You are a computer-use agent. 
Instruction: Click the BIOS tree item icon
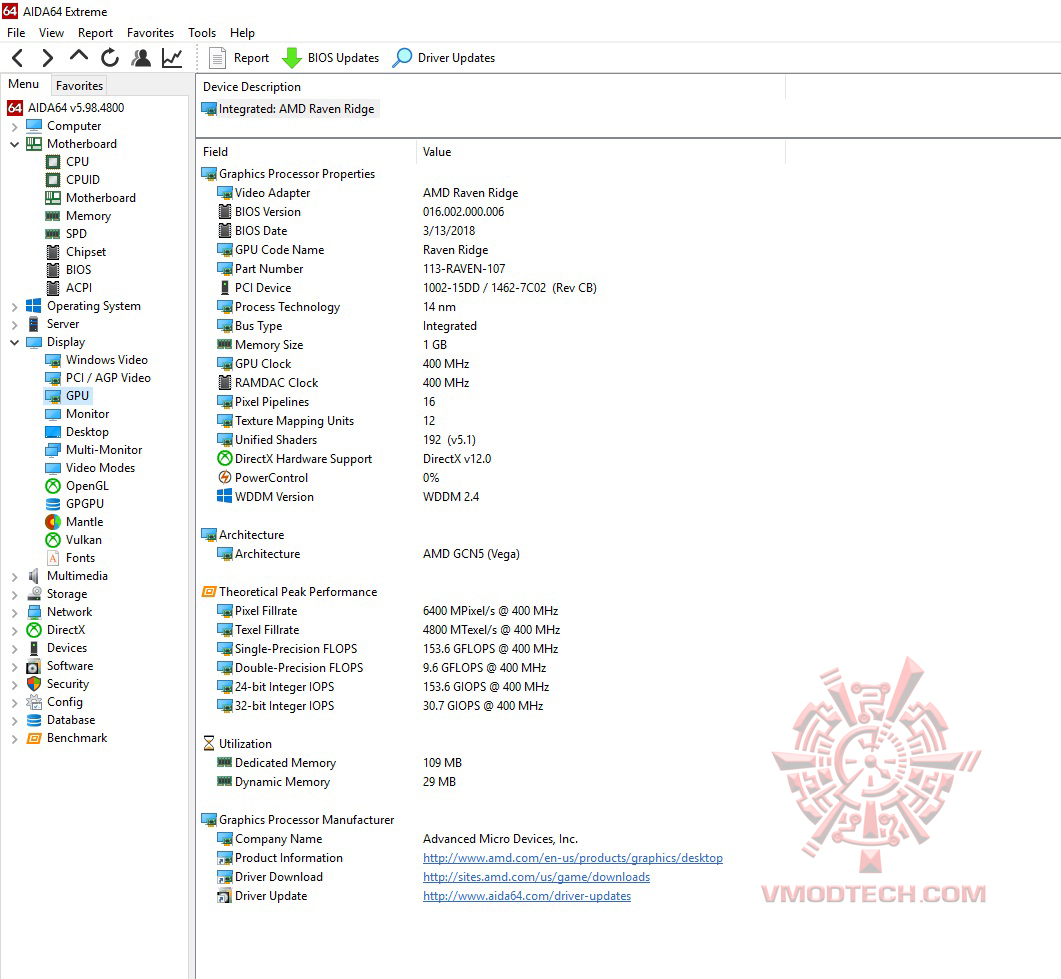point(53,270)
